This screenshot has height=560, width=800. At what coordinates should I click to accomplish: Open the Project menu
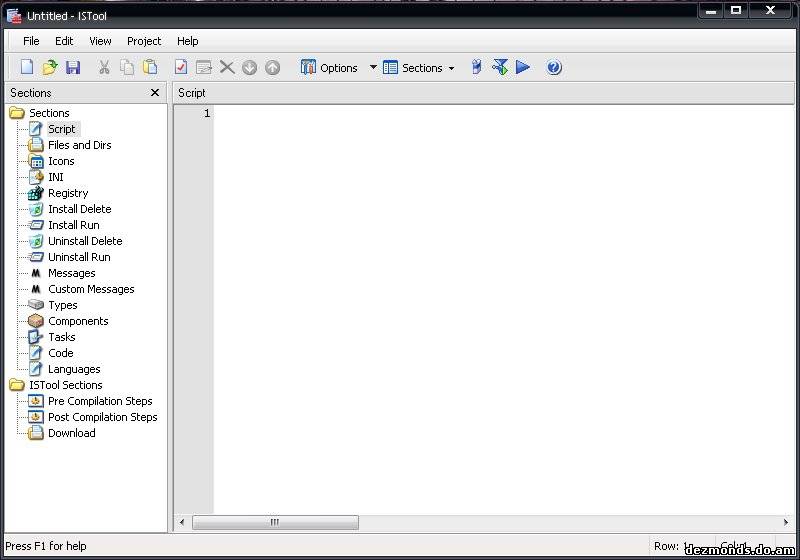click(144, 41)
